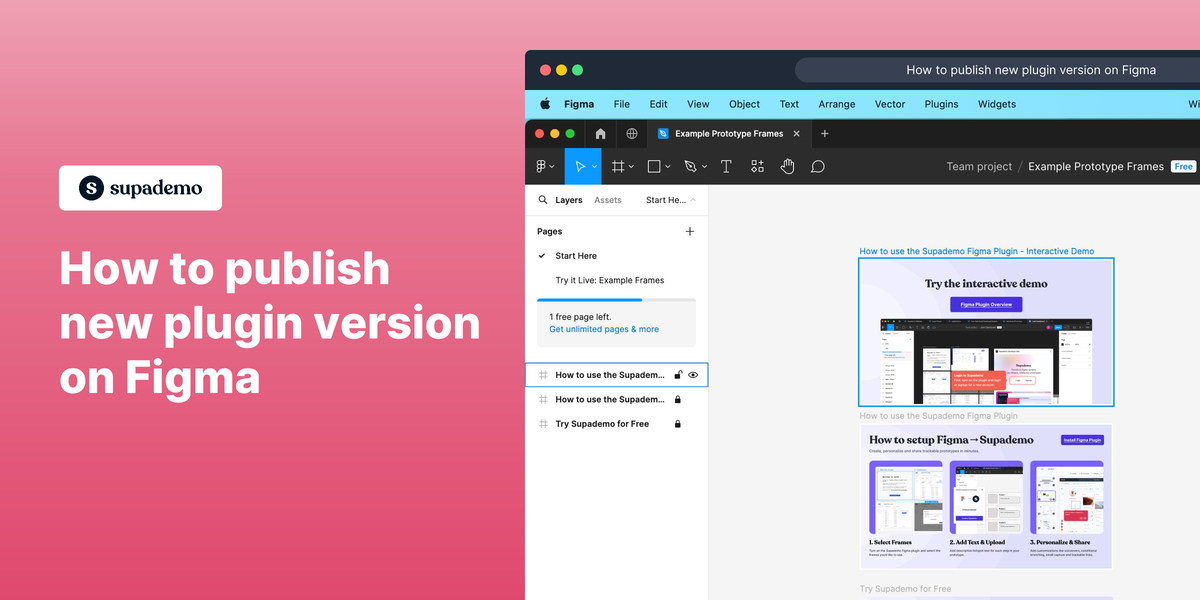The width and height of the screenshot is (1200, 600).
Task: Click the free pages usage progress bar
Action: tap(616, 299)
